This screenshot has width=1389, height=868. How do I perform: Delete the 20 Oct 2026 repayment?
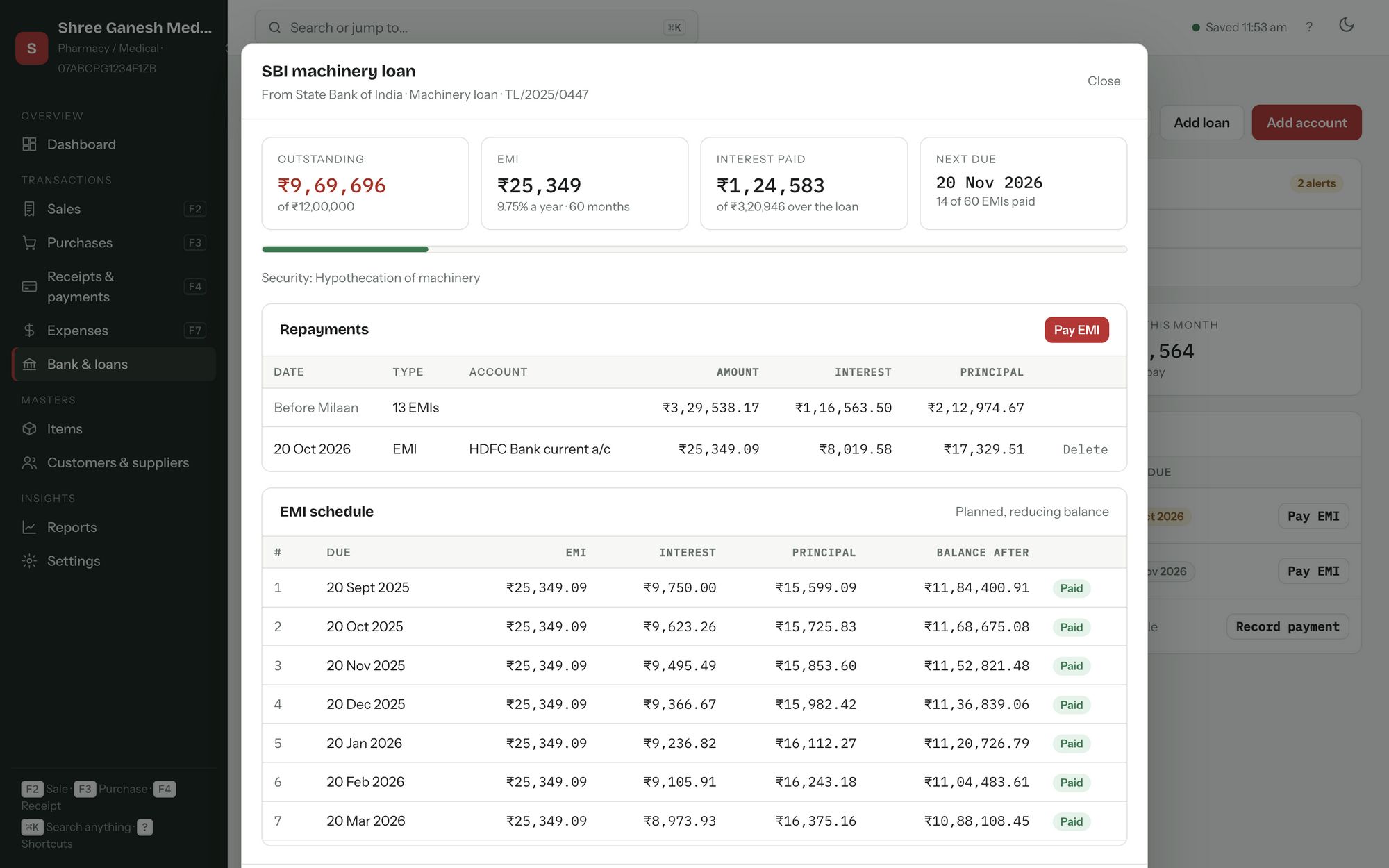coord(1085,449)
